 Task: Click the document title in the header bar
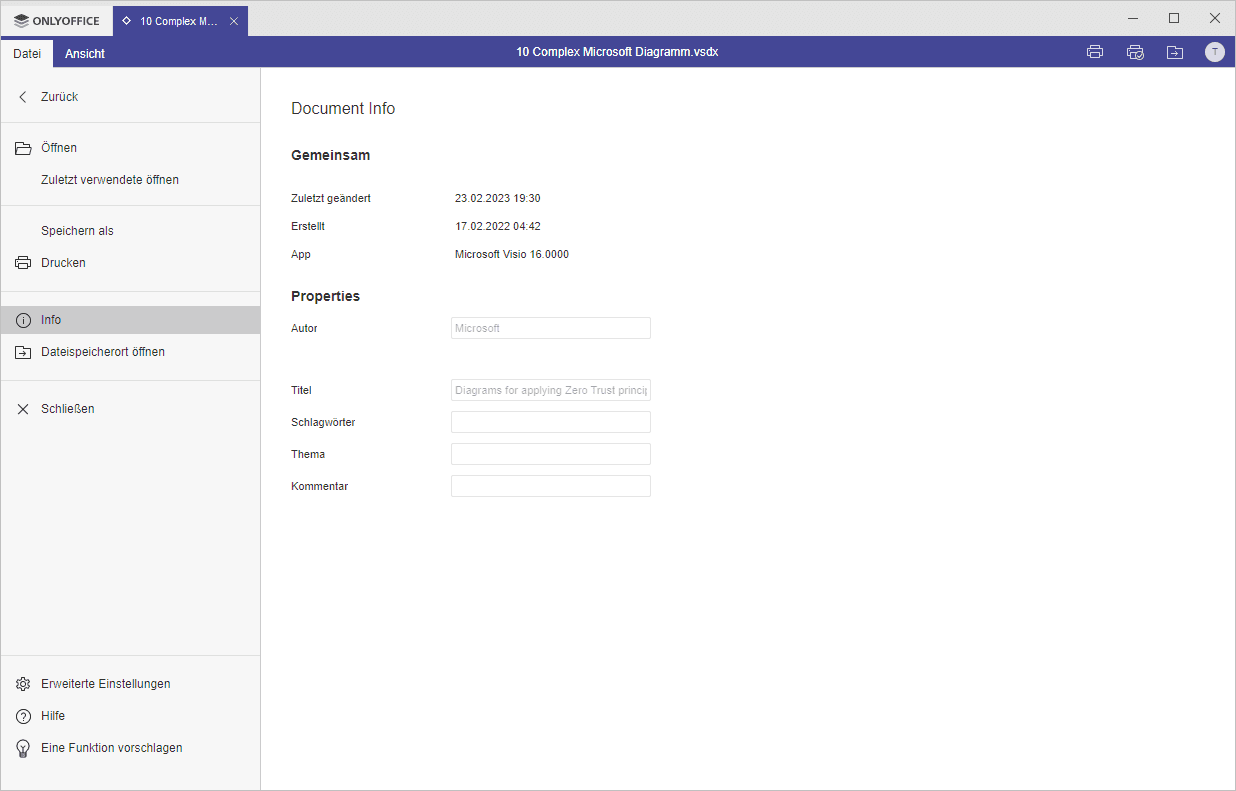coord(617,52)
